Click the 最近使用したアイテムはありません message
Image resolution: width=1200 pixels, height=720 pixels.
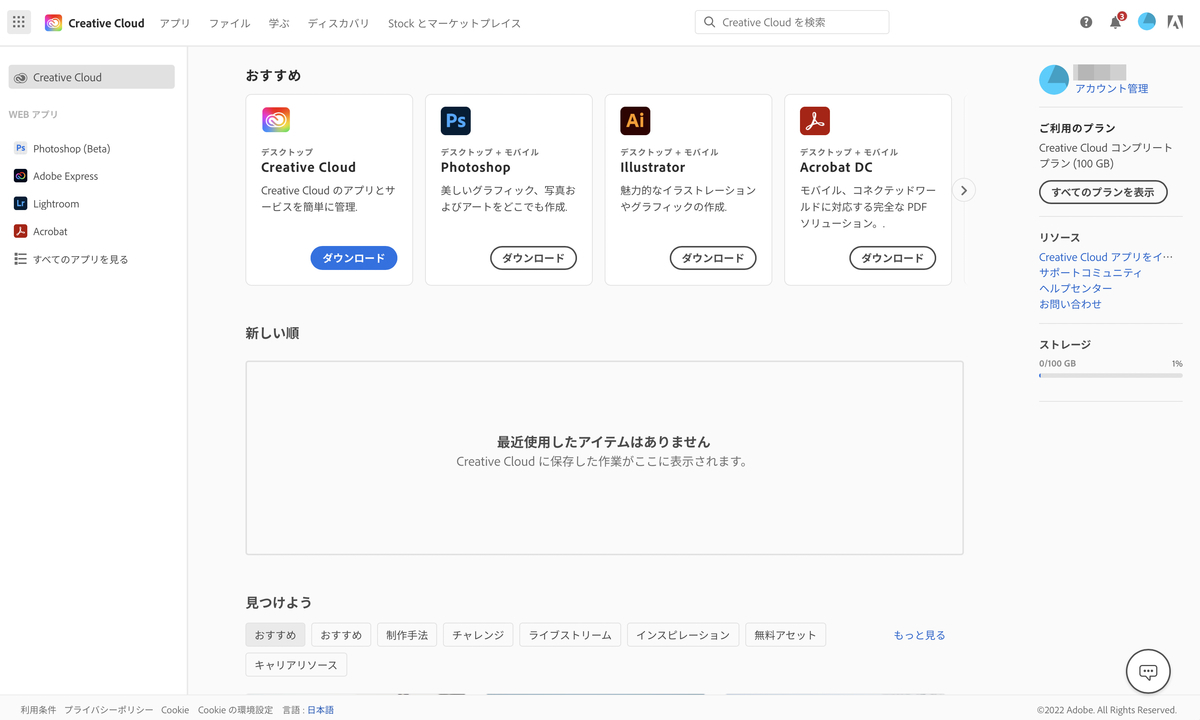[x=604, y=442]
